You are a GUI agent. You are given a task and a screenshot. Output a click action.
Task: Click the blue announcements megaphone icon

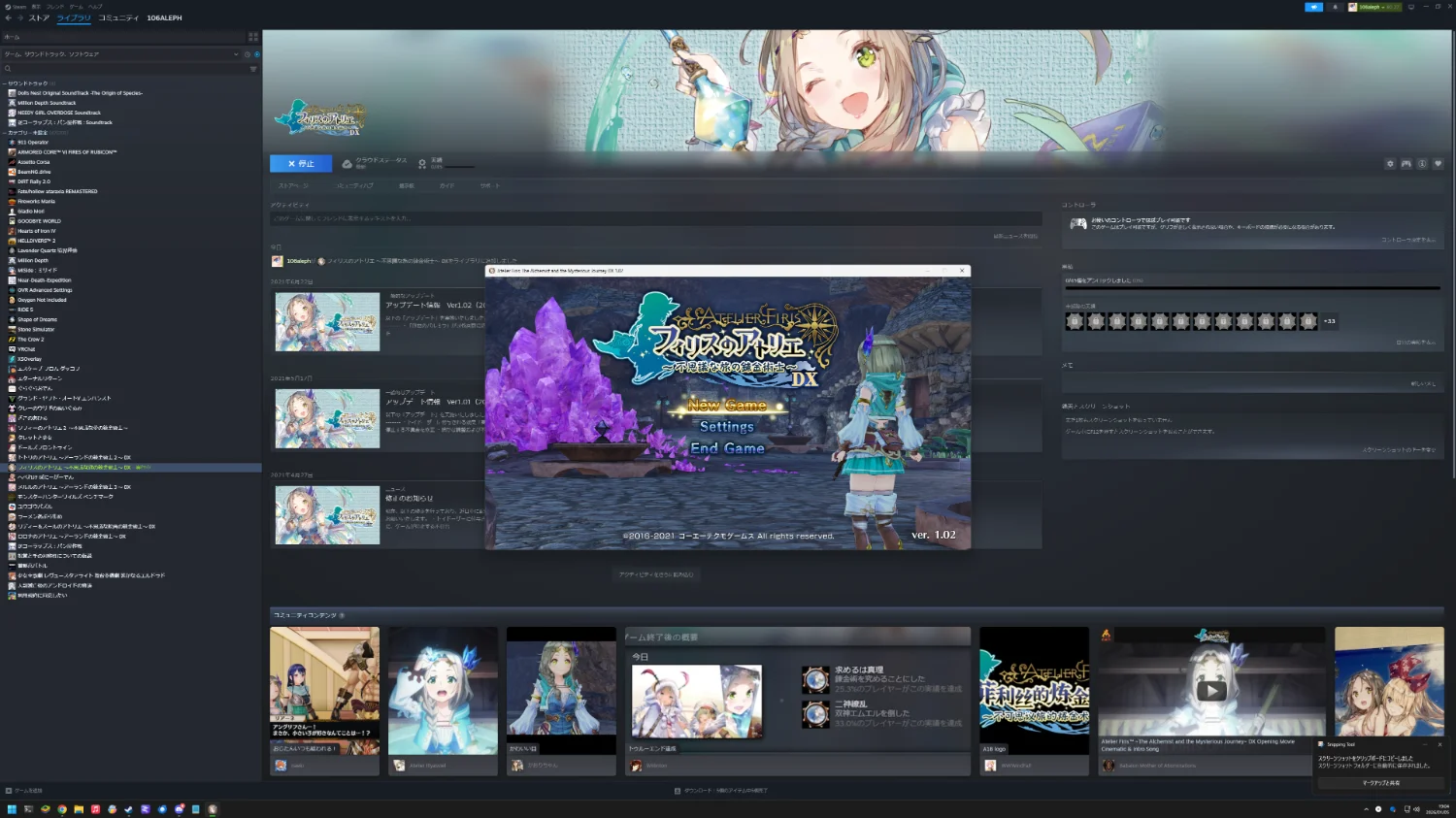1313,7
